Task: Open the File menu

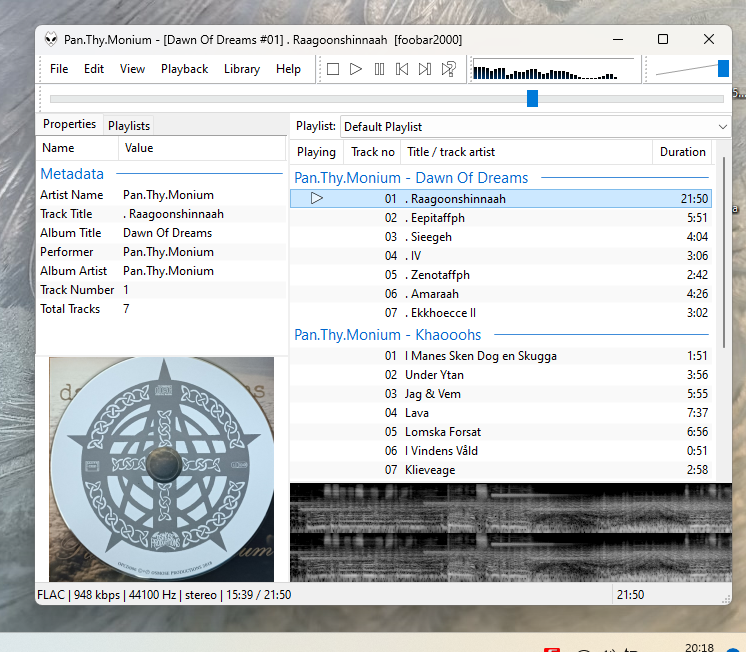Action: 59,69
